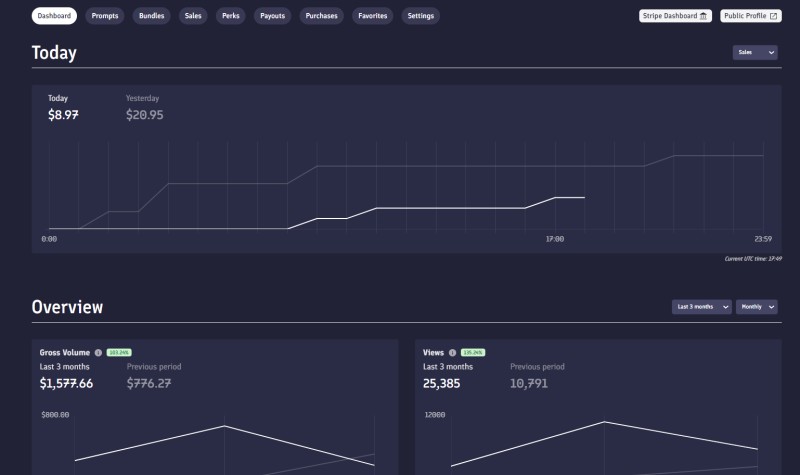The width and height of the screenshot is (800, 475).
Task: Click the 12000 axis label in Views chart
Action: [x=435, y=415]
